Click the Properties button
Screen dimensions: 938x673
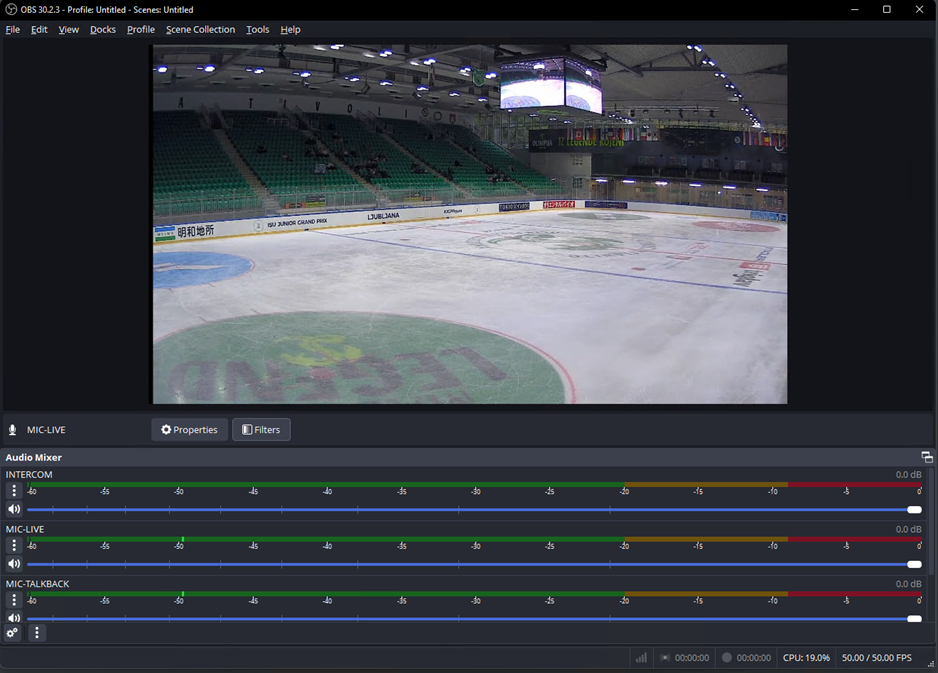[x=189, y=430]
